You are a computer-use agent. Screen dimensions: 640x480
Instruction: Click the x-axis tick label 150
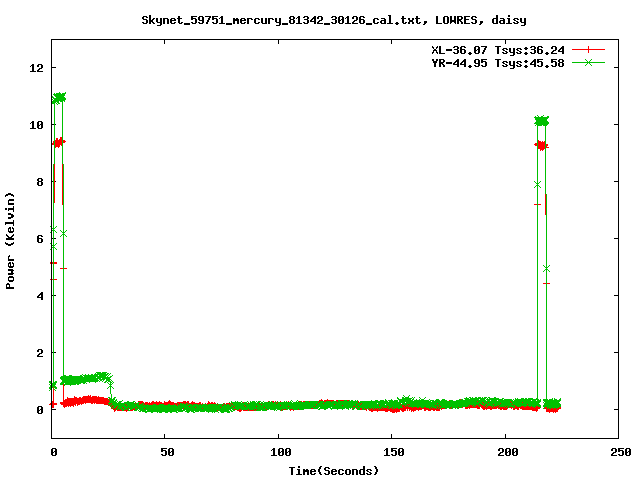[393, 452]
